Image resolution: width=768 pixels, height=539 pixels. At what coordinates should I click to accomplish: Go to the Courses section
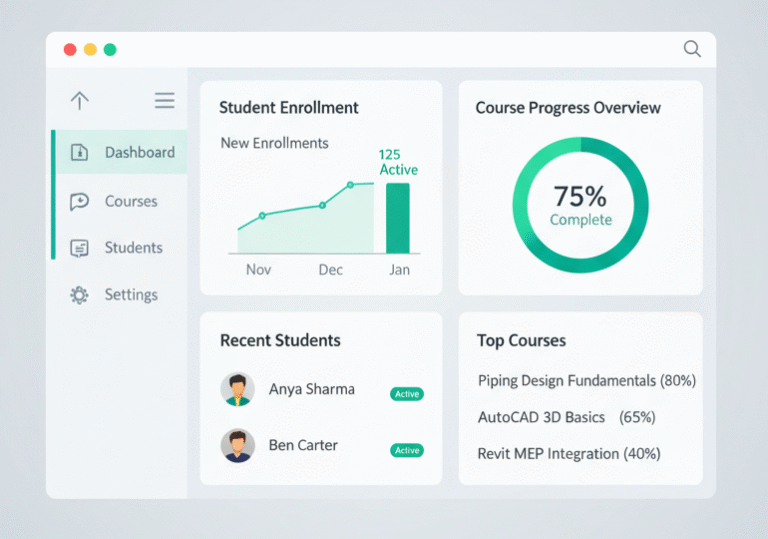[131, 201]
